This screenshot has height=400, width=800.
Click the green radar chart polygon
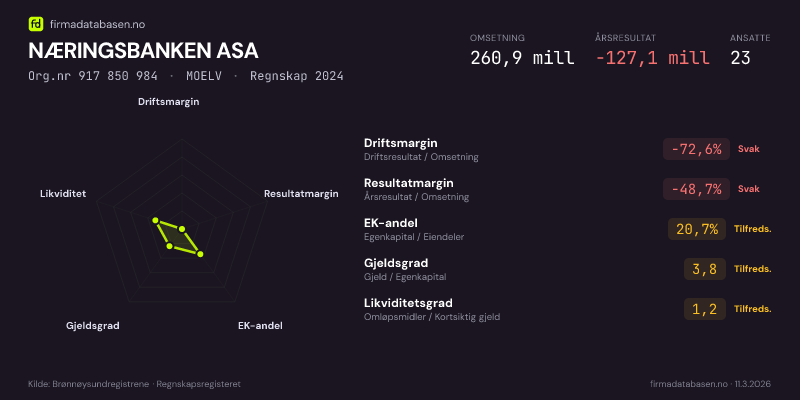click(x=176, y=236)
